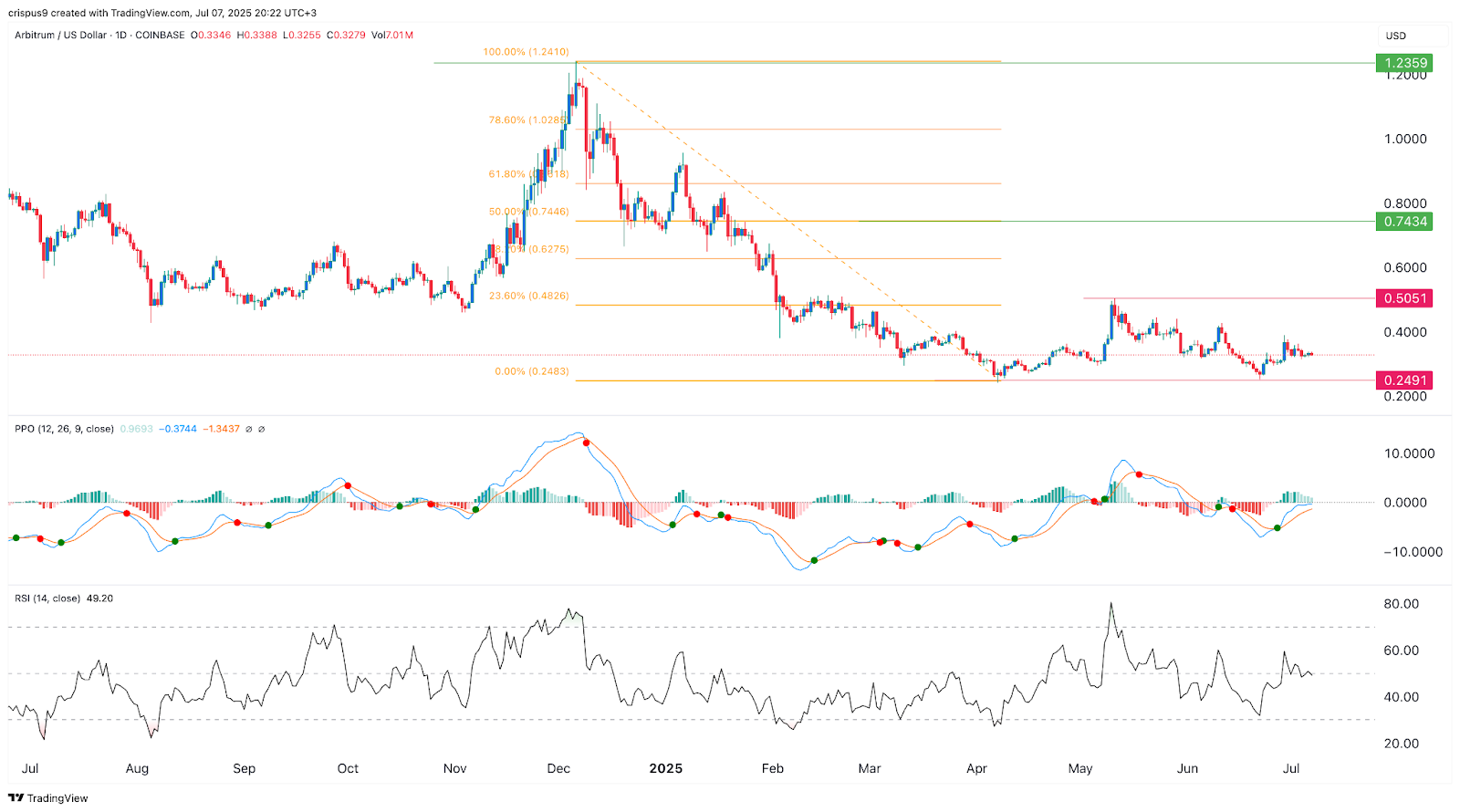Click the Dec label on the time axis

point(558,768)
